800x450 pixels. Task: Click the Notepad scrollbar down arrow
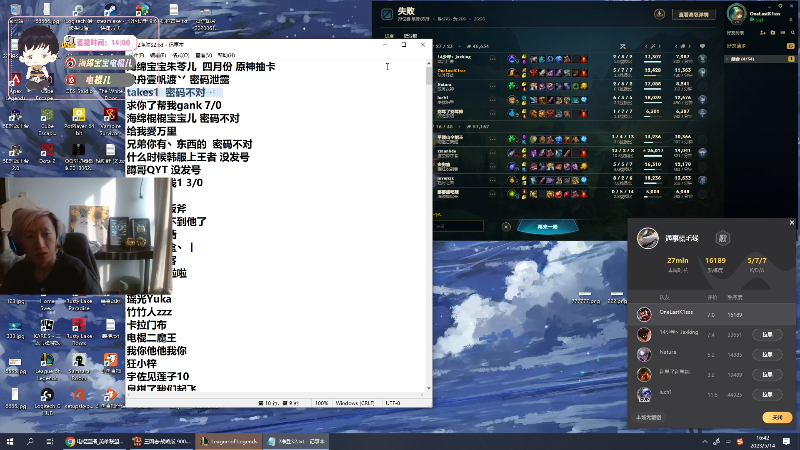(429, 388)
